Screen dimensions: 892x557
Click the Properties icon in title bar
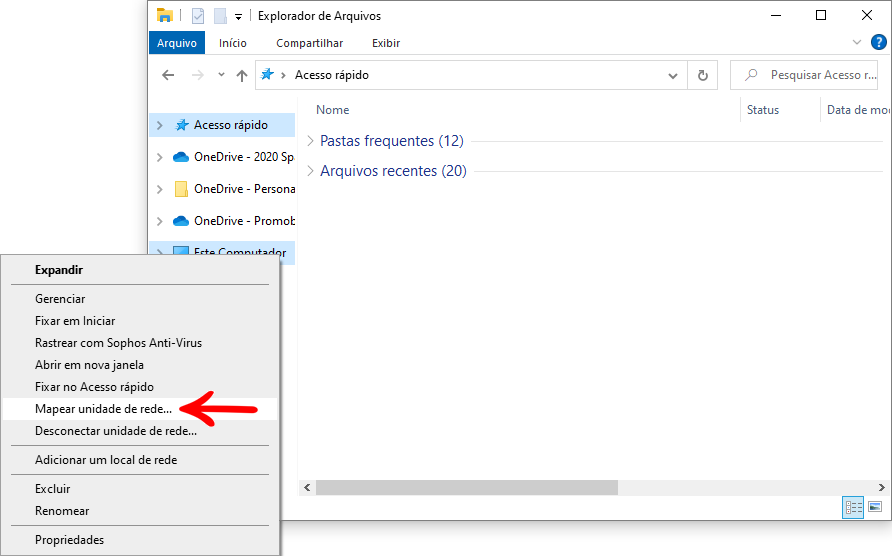pos(197,16)
